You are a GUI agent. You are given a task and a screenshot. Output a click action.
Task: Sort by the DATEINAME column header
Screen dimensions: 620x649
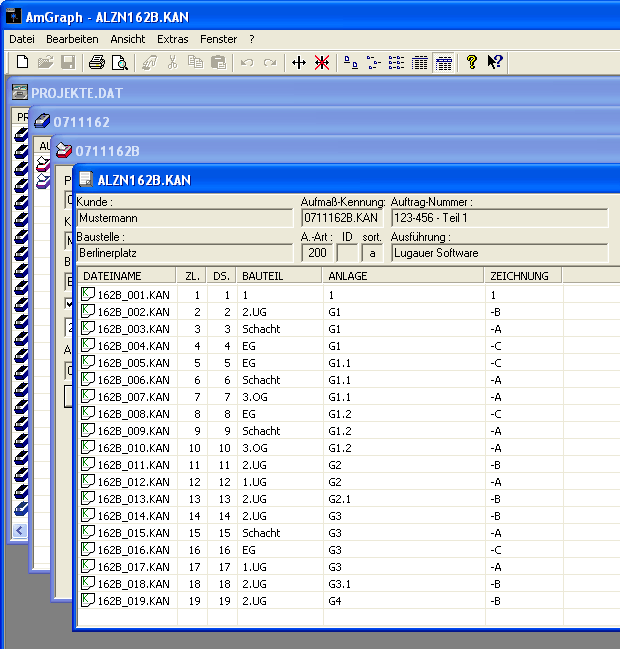[x=127, y=276]
